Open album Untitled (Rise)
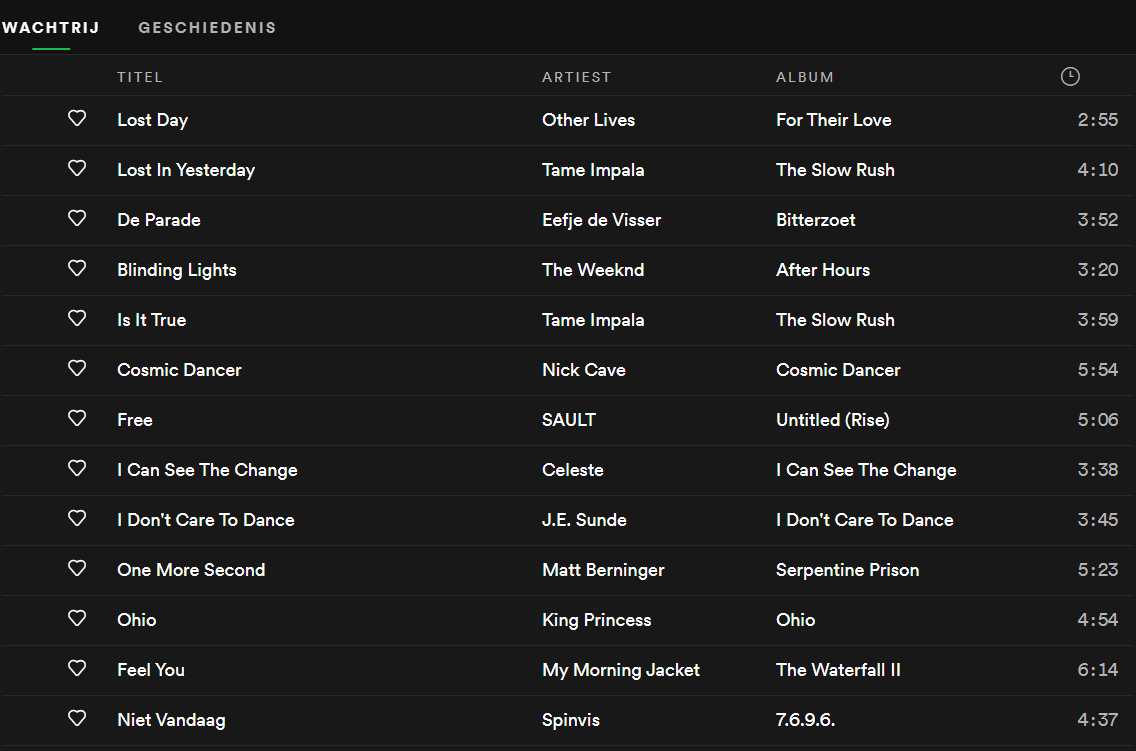This screenshot has width=1136, height=751. click(832, 420)
